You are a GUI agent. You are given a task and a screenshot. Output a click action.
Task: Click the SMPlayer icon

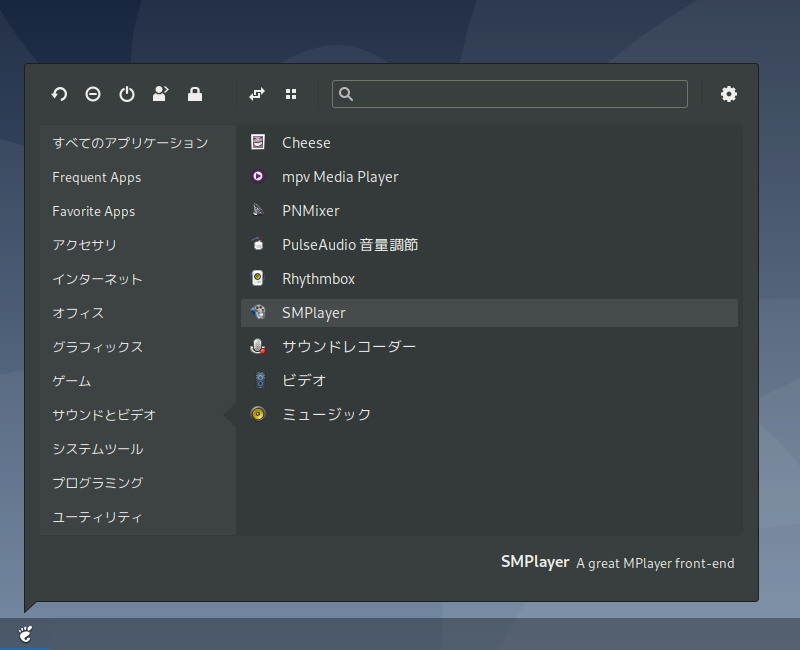(258, 312)
